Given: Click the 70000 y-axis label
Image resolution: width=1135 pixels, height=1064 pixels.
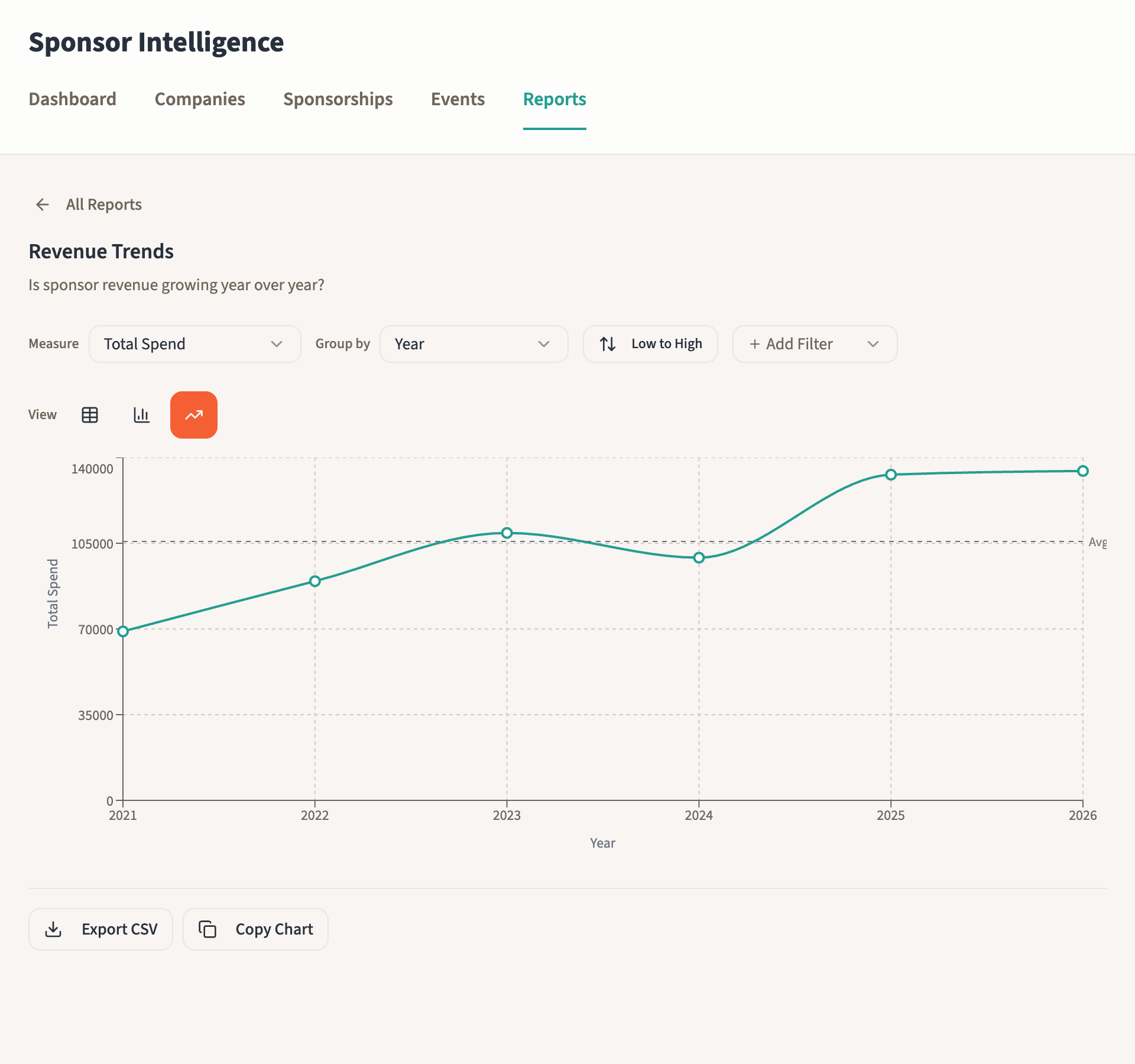Looking at the screenshot, I should click(96, 630).
